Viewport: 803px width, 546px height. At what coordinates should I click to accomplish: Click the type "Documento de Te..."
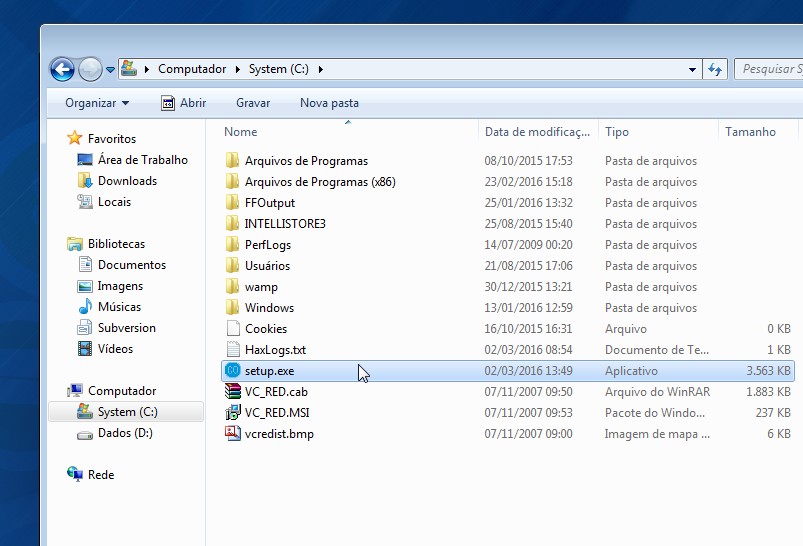coord(657,350)
